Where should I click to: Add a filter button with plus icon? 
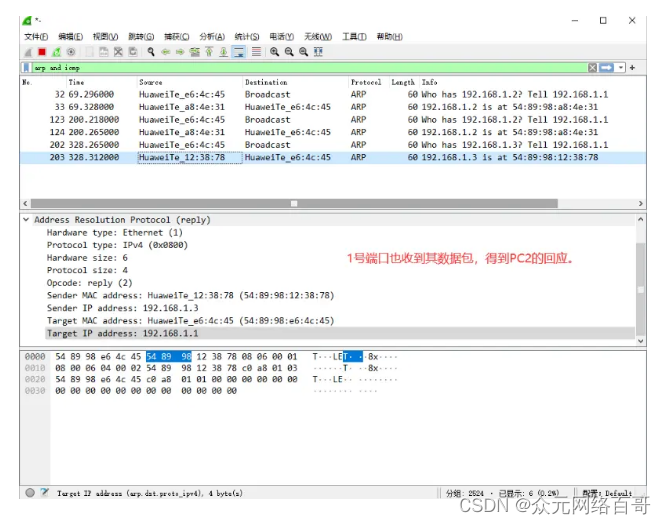pyautogui.click(x=632, y=68)
